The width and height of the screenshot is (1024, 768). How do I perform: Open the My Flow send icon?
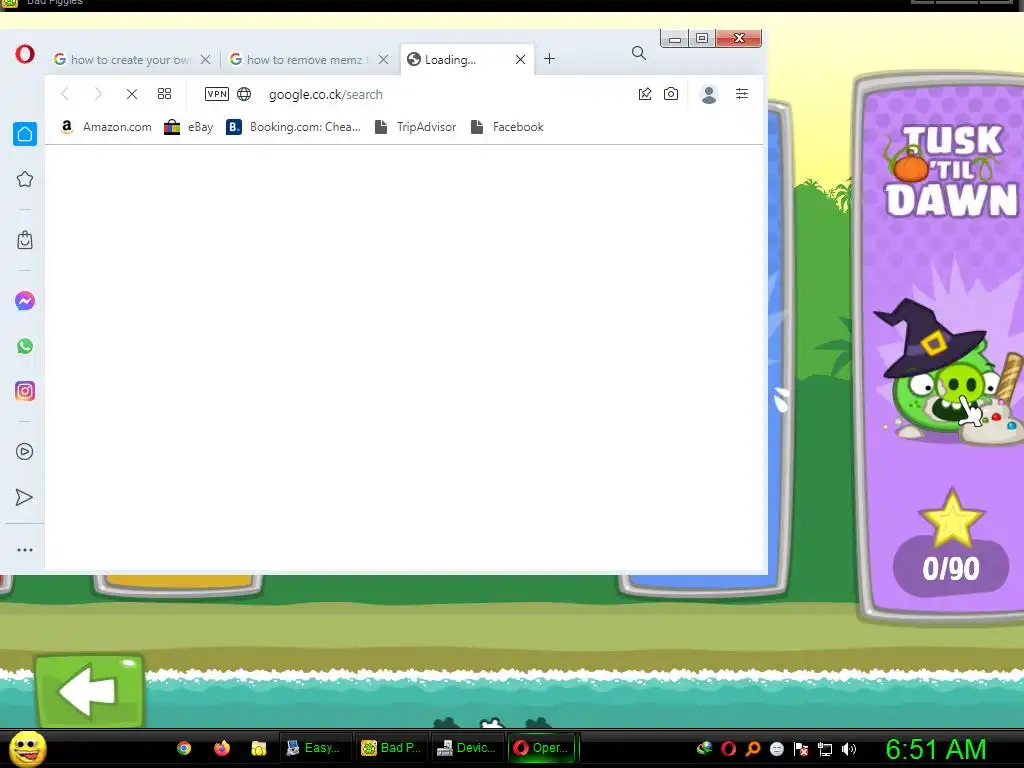coord(24,498)
